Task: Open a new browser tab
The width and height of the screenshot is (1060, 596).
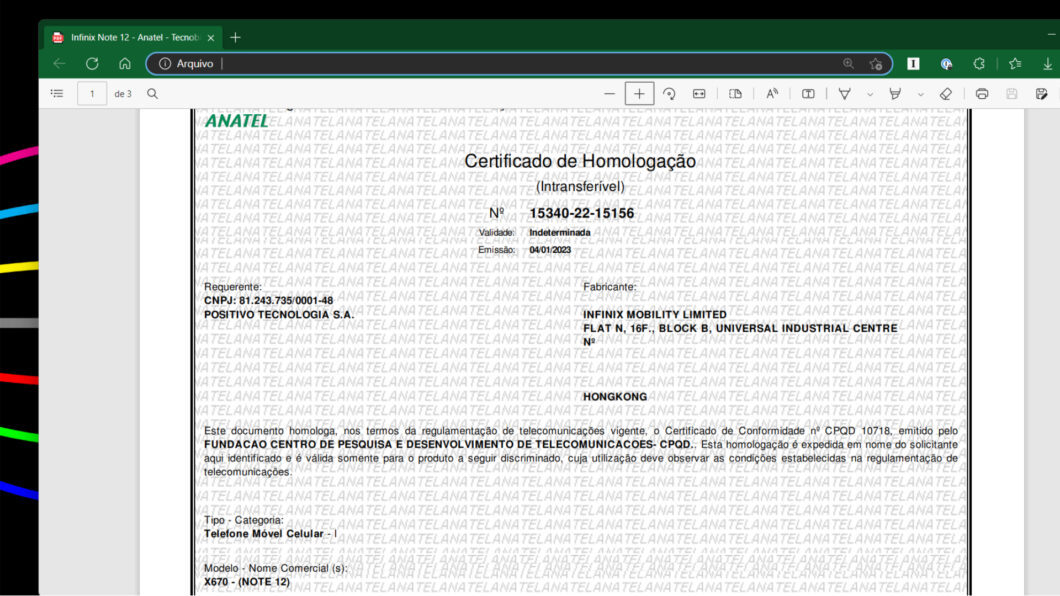Action: [x=235, y=37]
